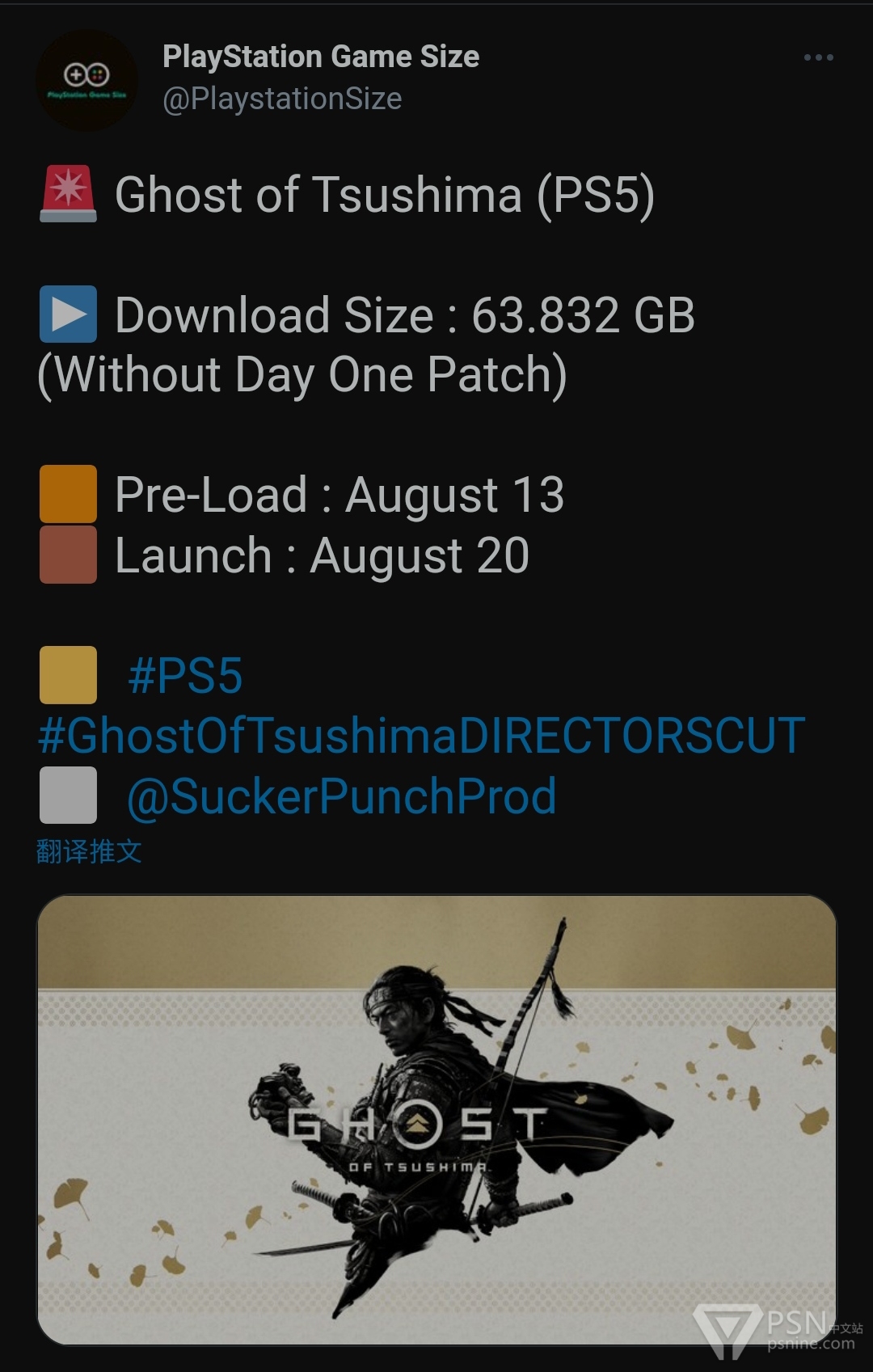Open the three-dot tweet options menu
This screenshot has width=873, height=1372.
(818, 57)
